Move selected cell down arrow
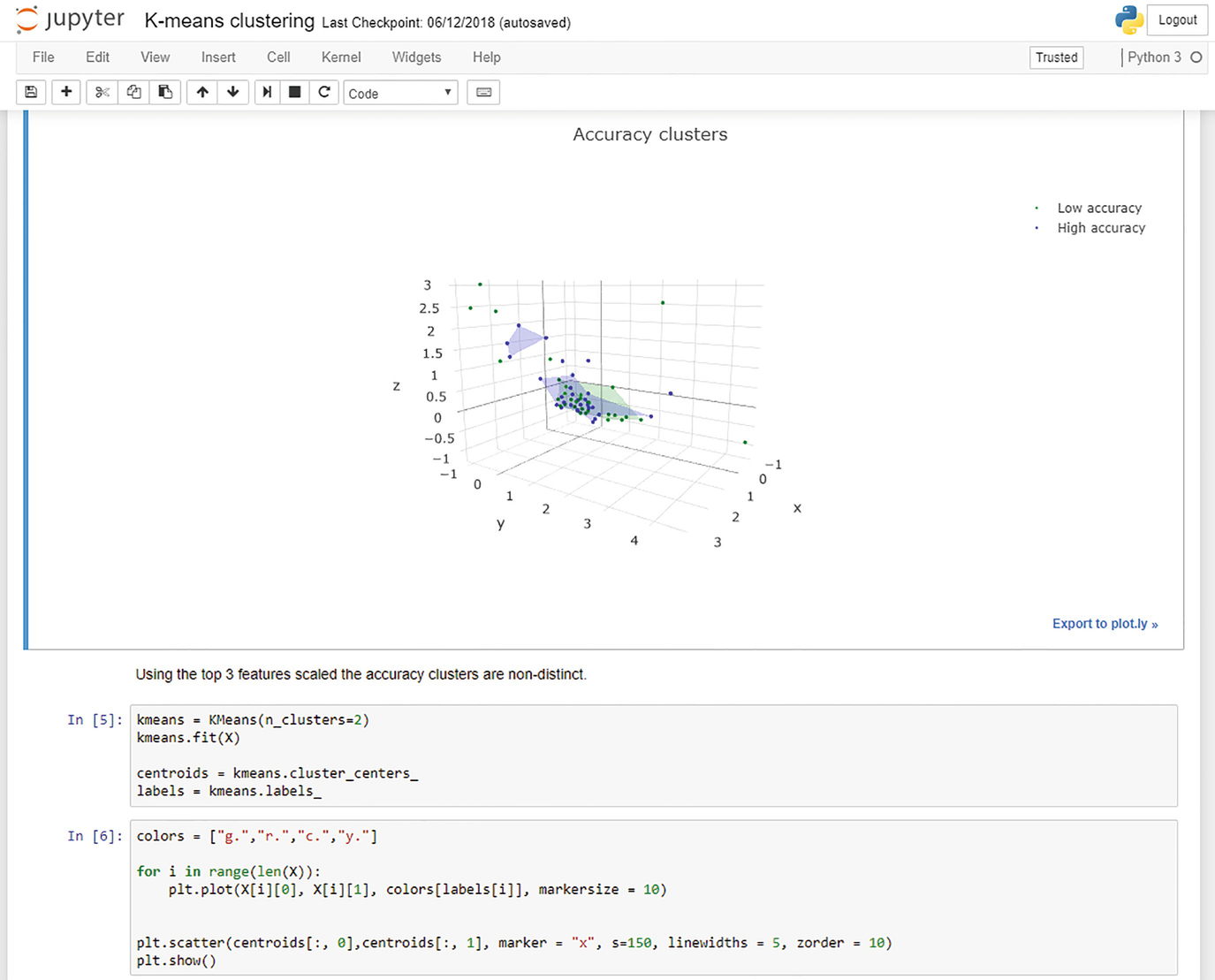1215x980 pixels. coord(233,92)
